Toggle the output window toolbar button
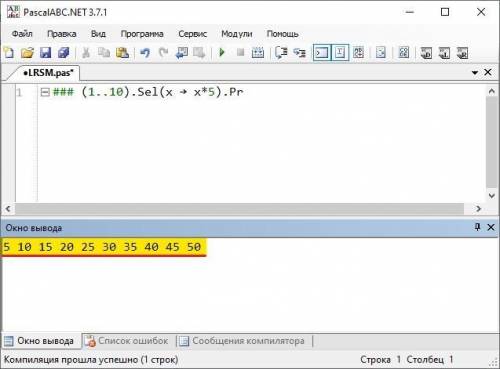 (x=322, y=53)
